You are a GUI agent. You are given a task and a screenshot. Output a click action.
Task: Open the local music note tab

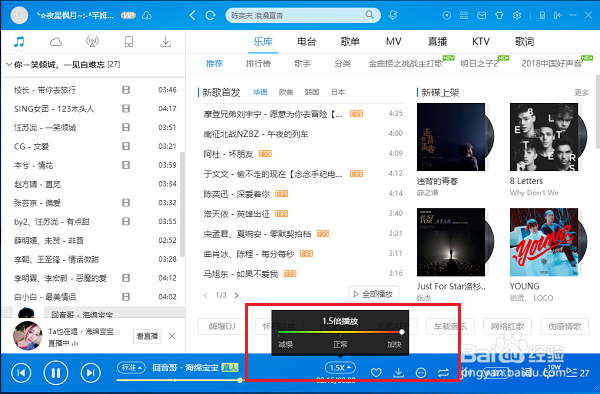[19, 41]
